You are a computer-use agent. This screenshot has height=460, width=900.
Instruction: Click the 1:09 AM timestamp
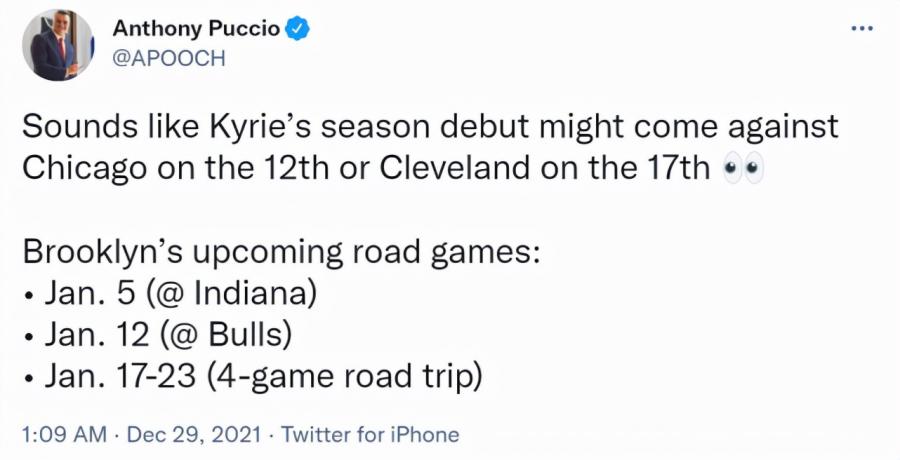click(x=64, y=434)
